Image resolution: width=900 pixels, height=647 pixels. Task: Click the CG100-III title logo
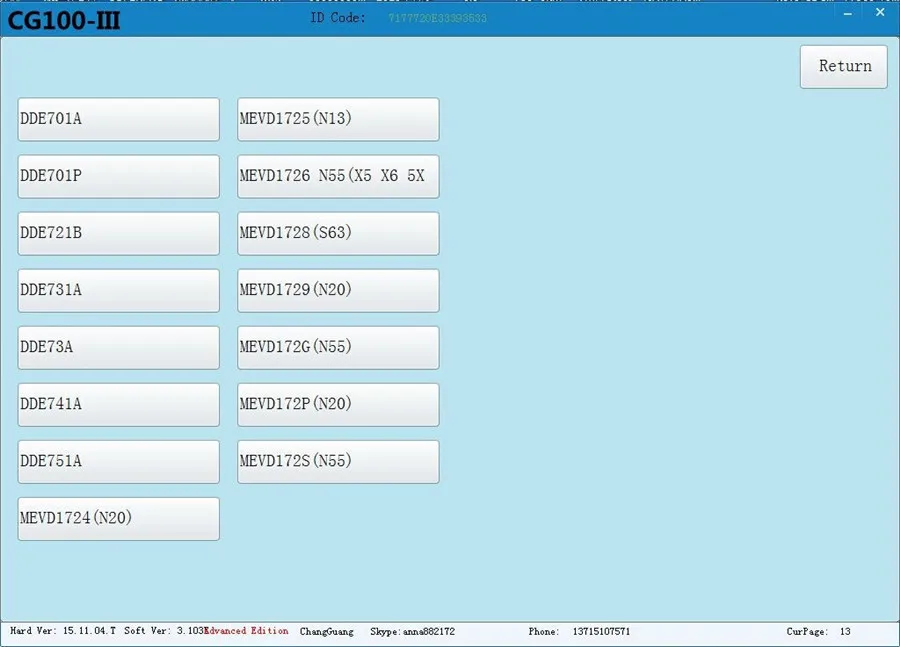click(64, 21)
